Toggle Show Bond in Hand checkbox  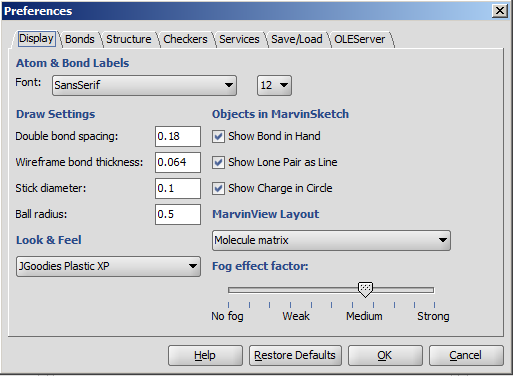click(218, 136)
